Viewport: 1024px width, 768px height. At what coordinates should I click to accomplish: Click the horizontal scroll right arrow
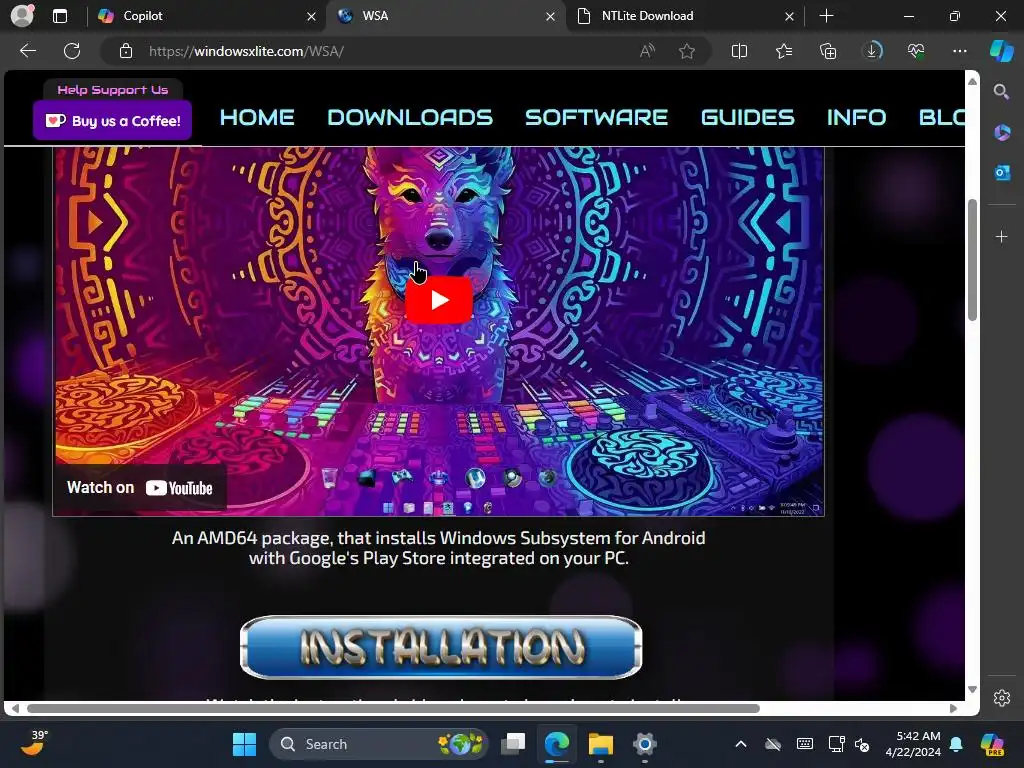[953, 709]
